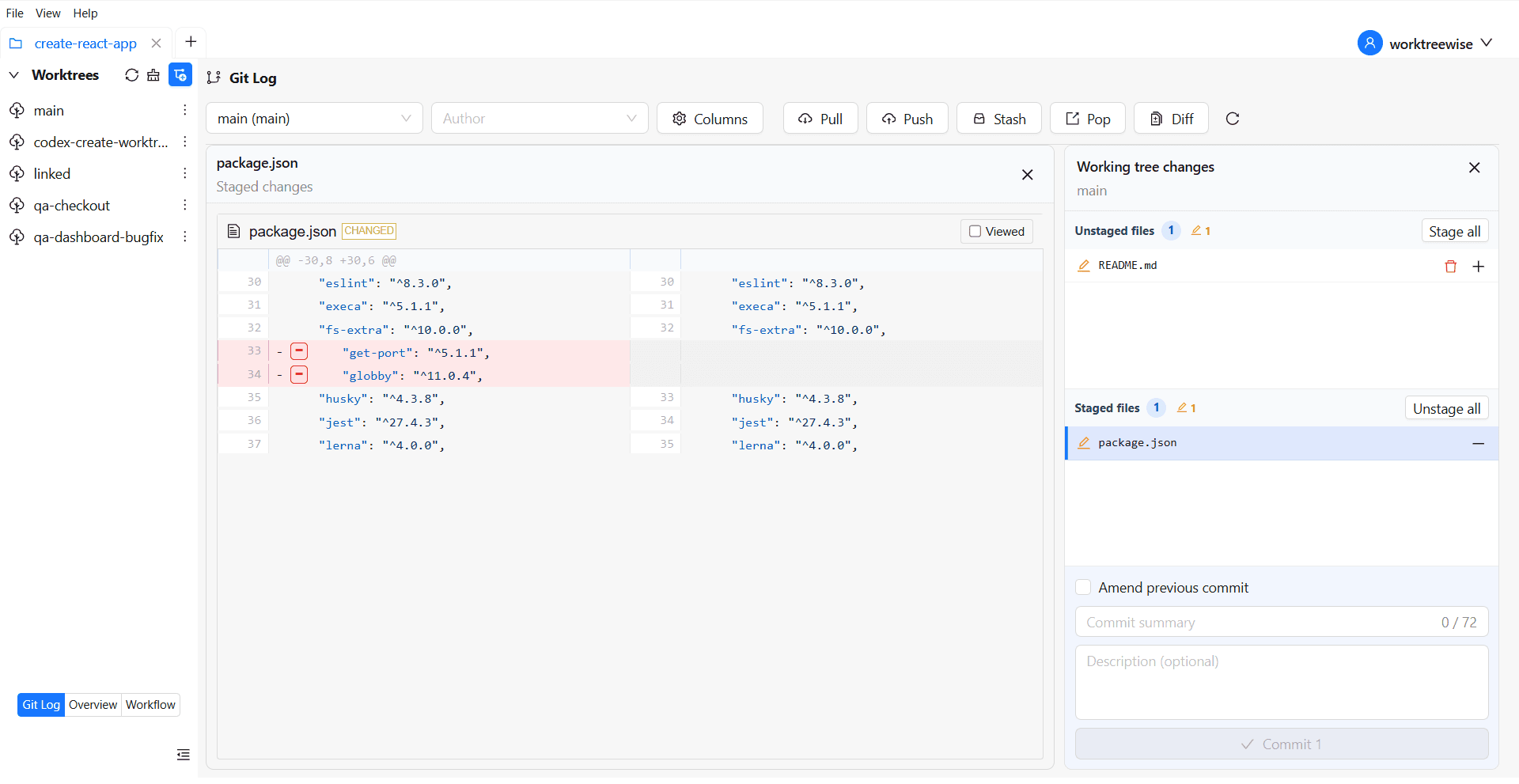Discard changes to README.md trash icon
The height and width of the screenshot is (784, 1519).
click(x=1451, y=267)
